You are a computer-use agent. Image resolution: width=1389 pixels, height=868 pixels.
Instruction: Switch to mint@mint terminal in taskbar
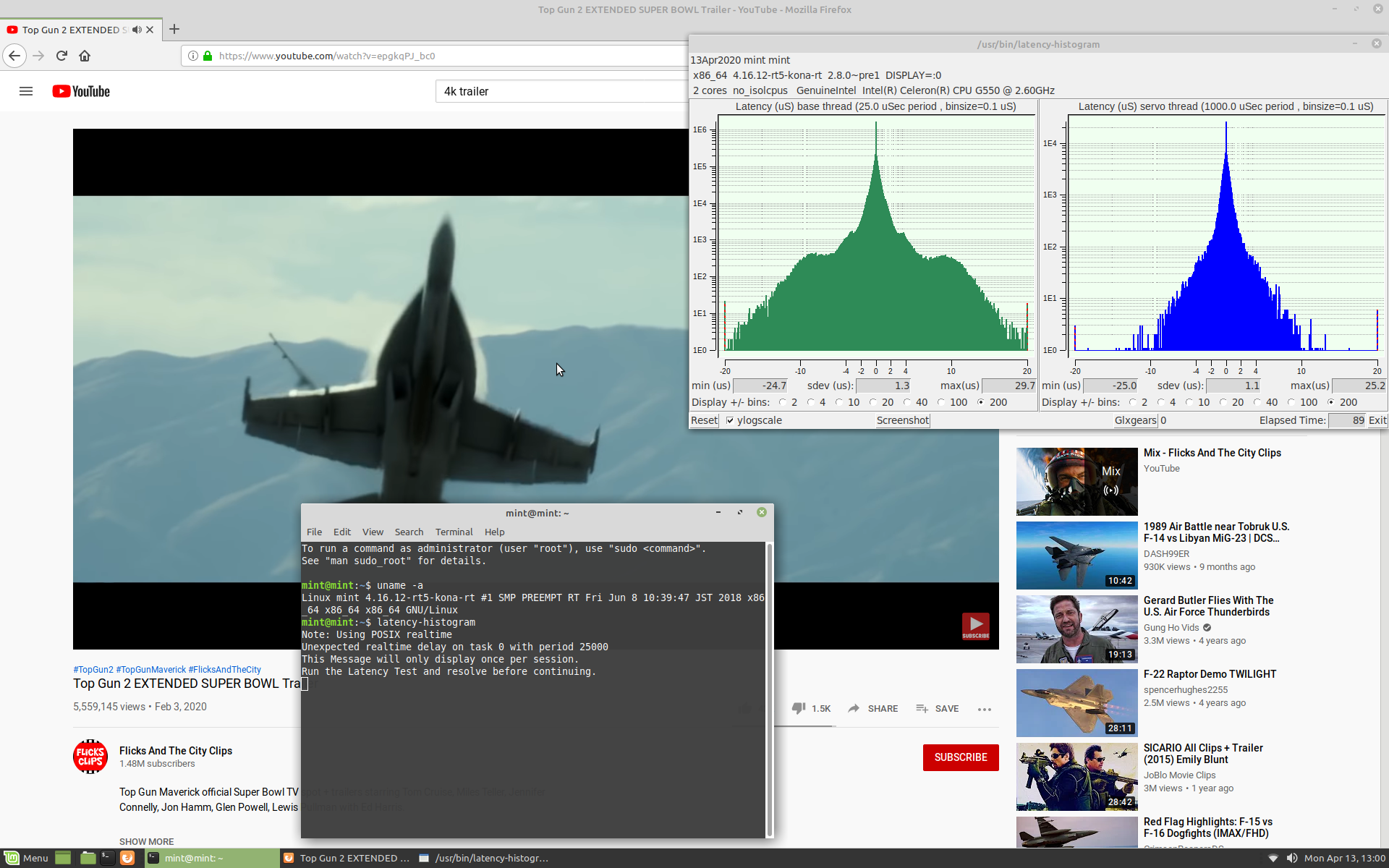coord(211,858)
